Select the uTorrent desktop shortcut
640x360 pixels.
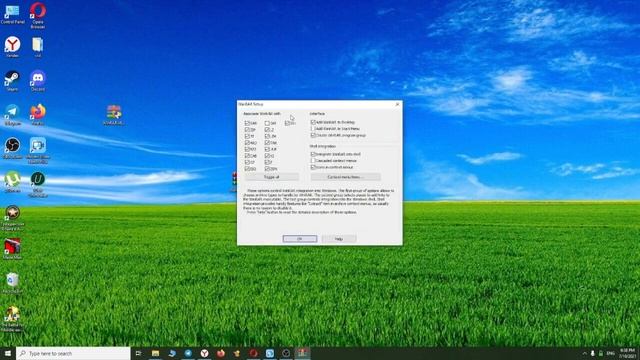(12, 182)
